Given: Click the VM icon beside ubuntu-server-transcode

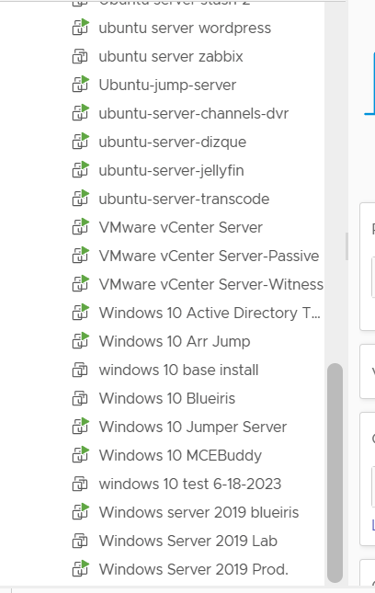Looking at the screenshot, I should coord(80,199).
